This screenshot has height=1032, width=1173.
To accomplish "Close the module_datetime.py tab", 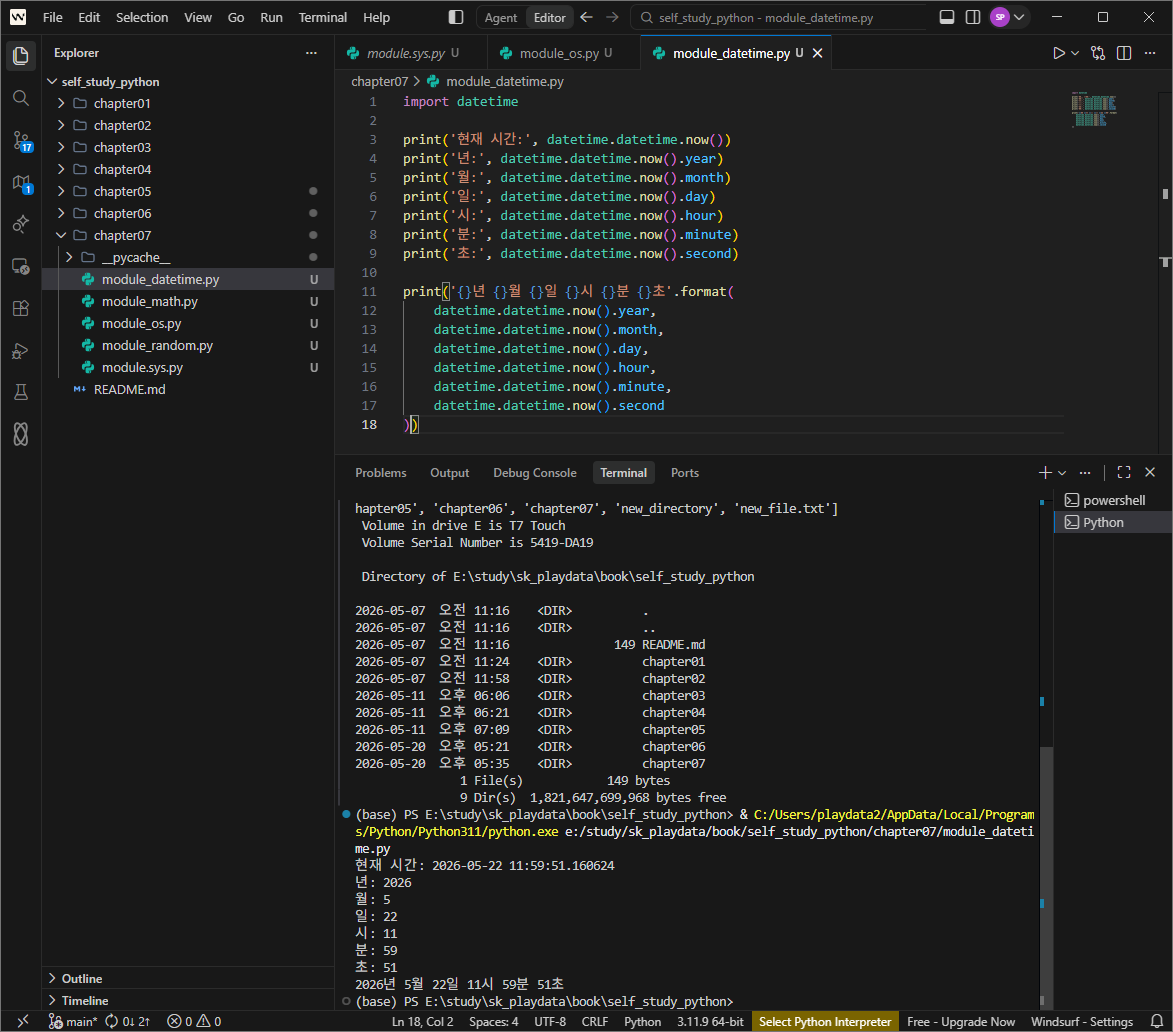I will tap(818, 53).
